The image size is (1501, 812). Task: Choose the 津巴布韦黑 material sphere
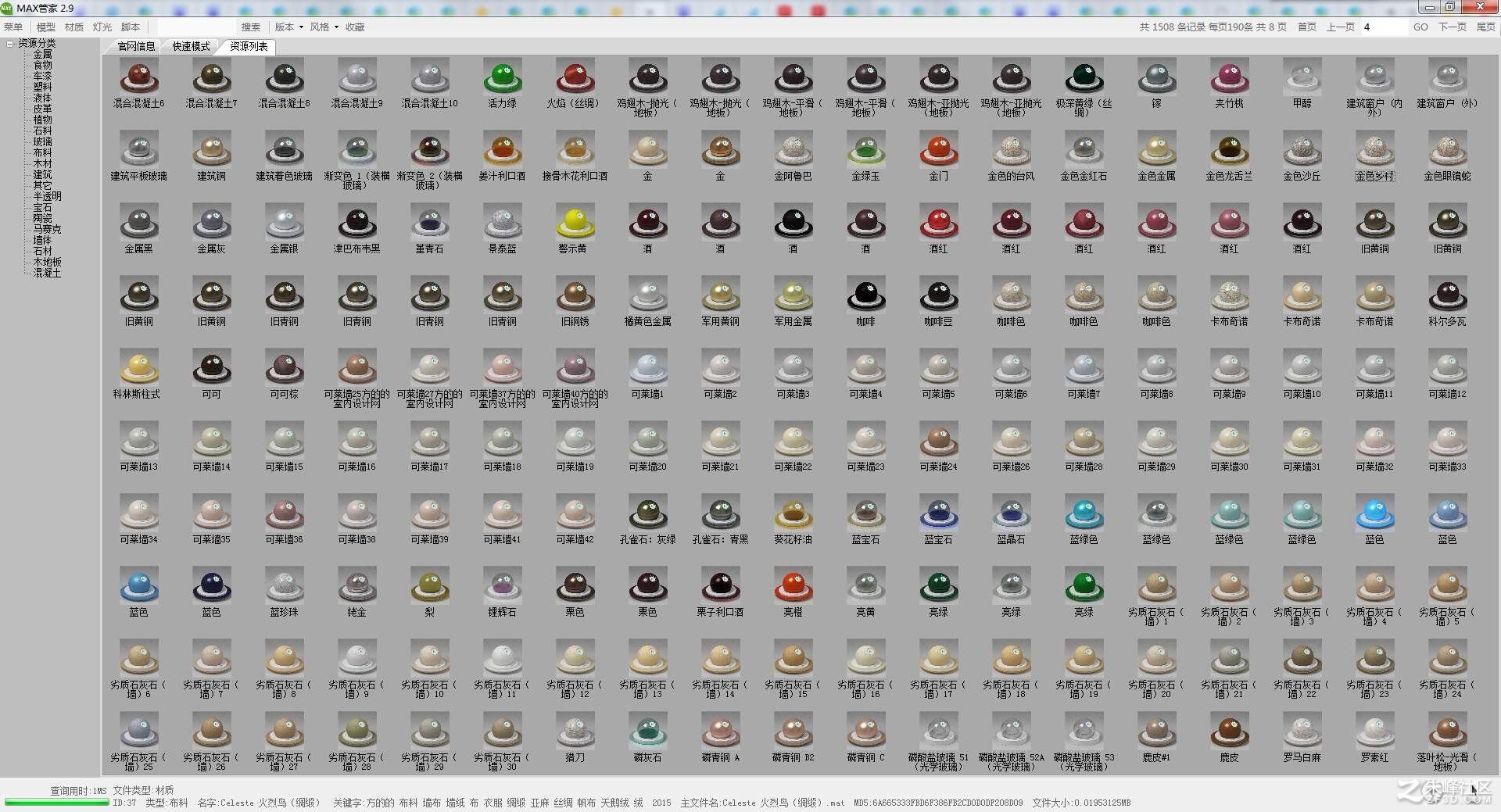[356, 223]
